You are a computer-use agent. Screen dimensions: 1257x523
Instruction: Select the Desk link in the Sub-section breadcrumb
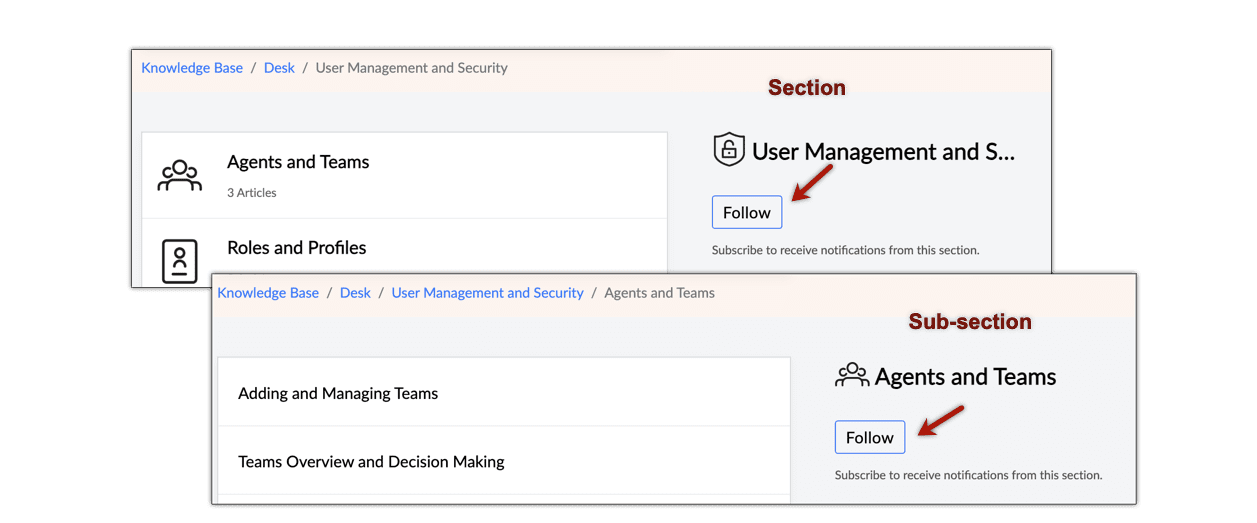pos(355,293)
